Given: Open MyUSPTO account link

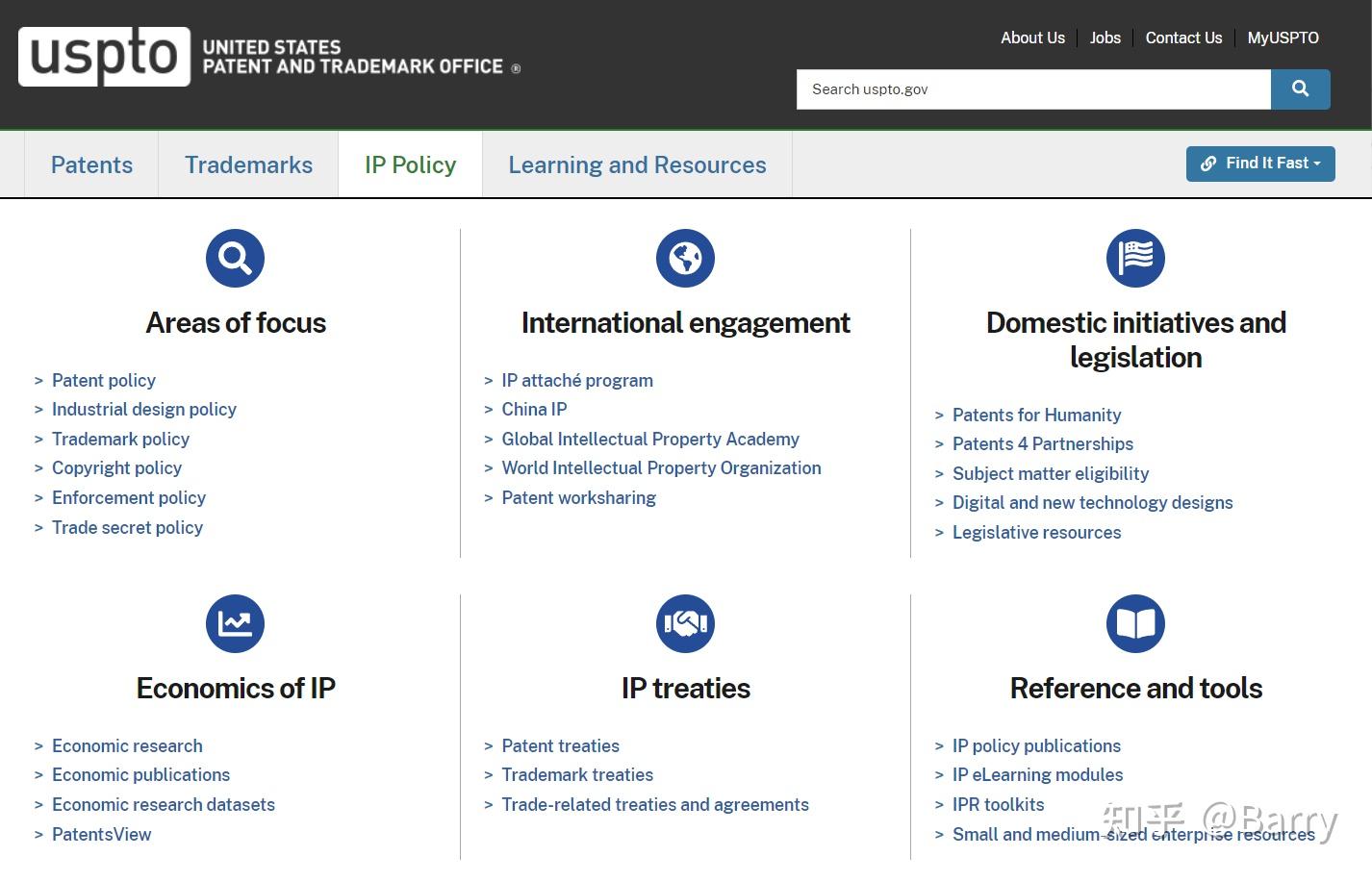Looking at the screenshot, I should [x=1283, y=38].
